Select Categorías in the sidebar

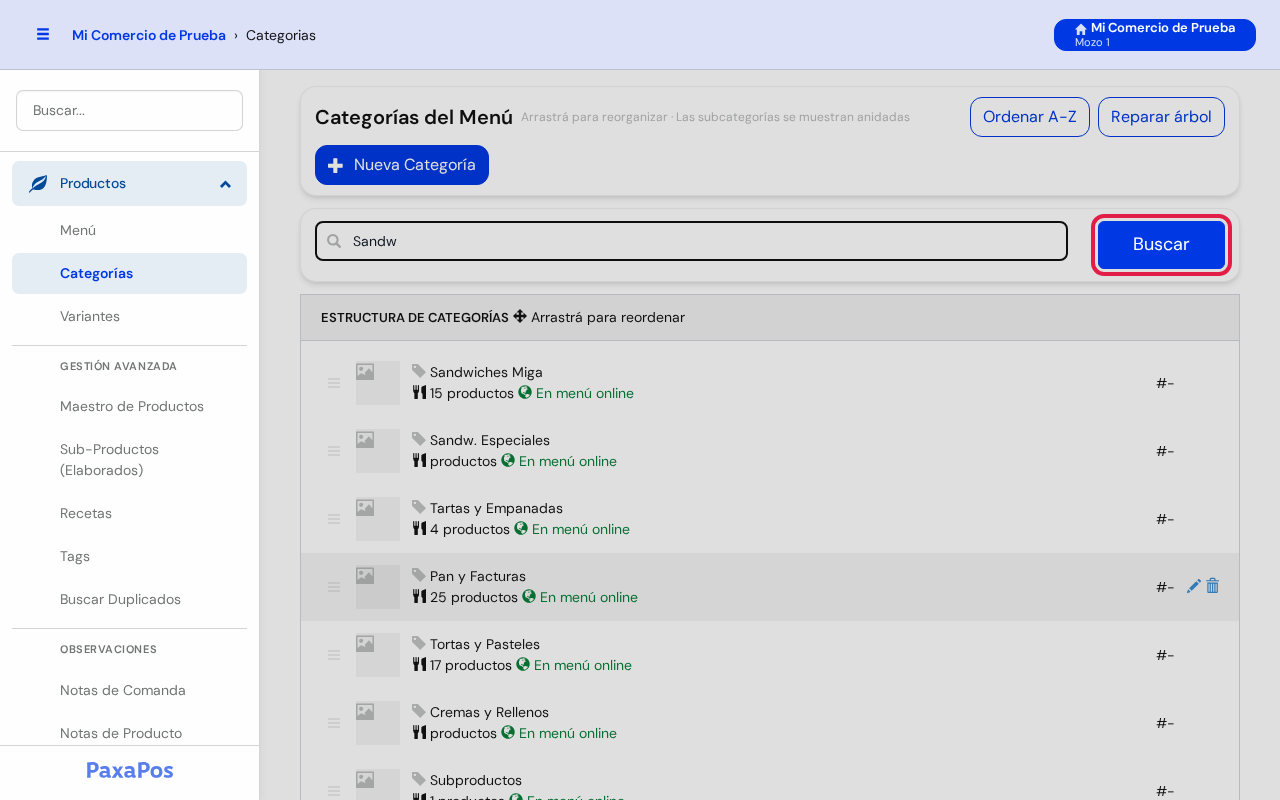(129, 273)
